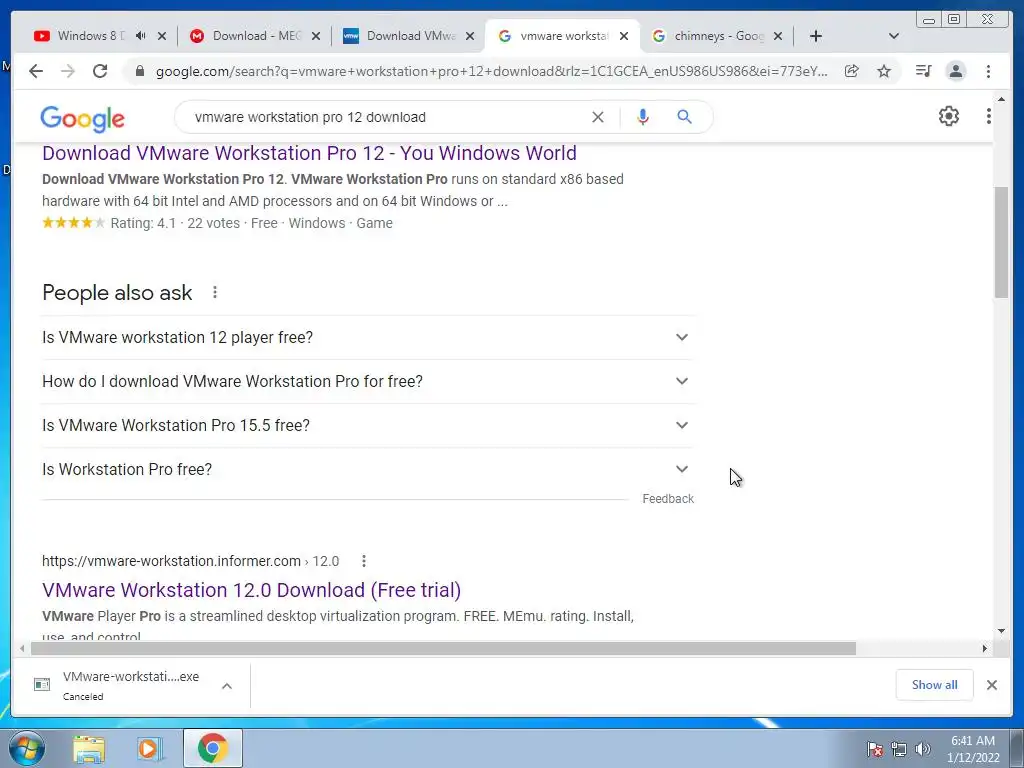This screenshot has height=768, width=1024.
Task: Share this page using the share icon
Action: 852,71
